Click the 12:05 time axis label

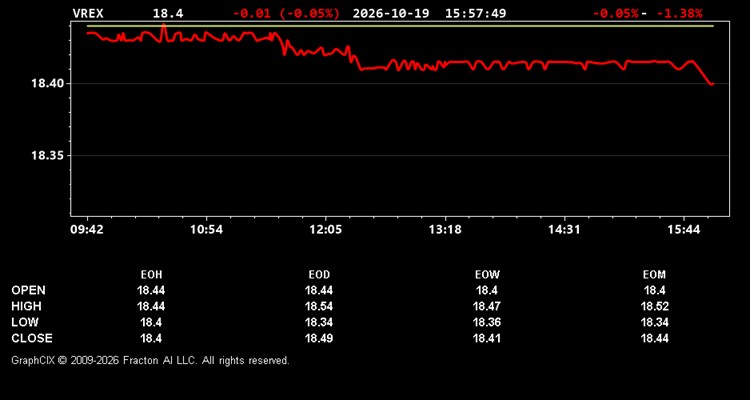(x=326, y=230)
